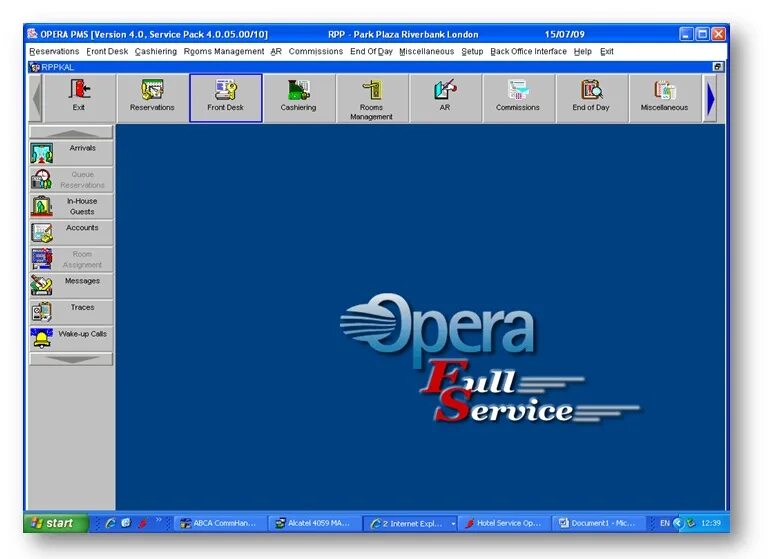The height and width of the screenshot is (559, 773).
Task: Switch to ABCA CommHan taskbar item
Action: [x=219, y=524]
